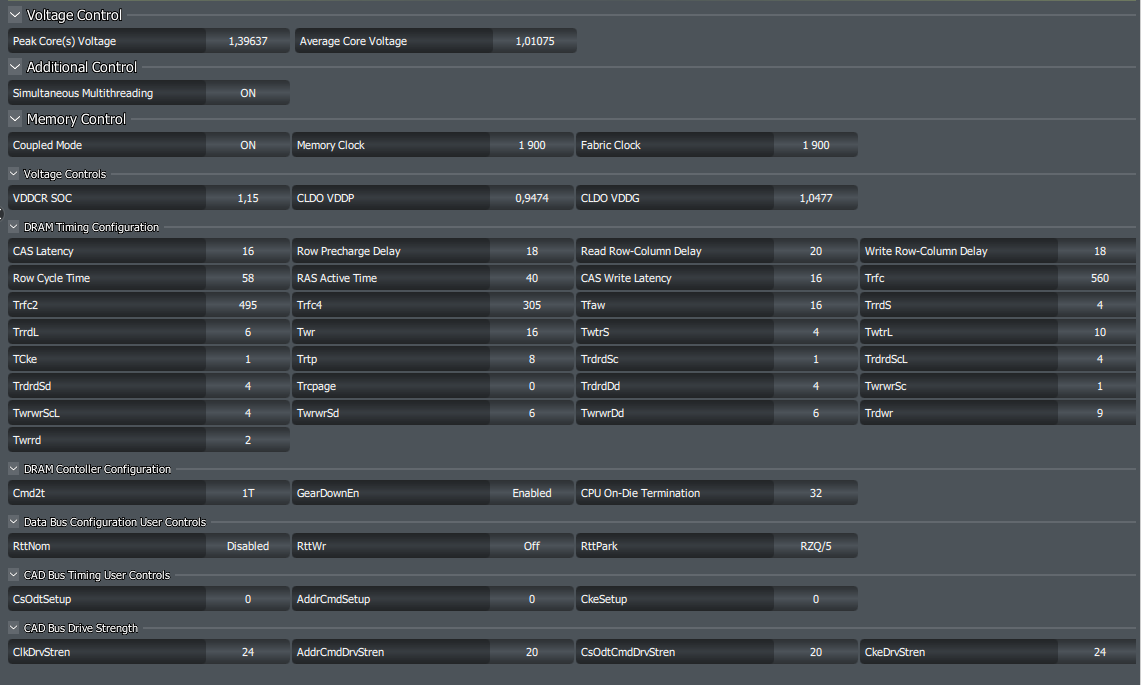Open the Cmd2t 1T value selector
Viewport: 1141px width, 685px height.
pos(248,493)
